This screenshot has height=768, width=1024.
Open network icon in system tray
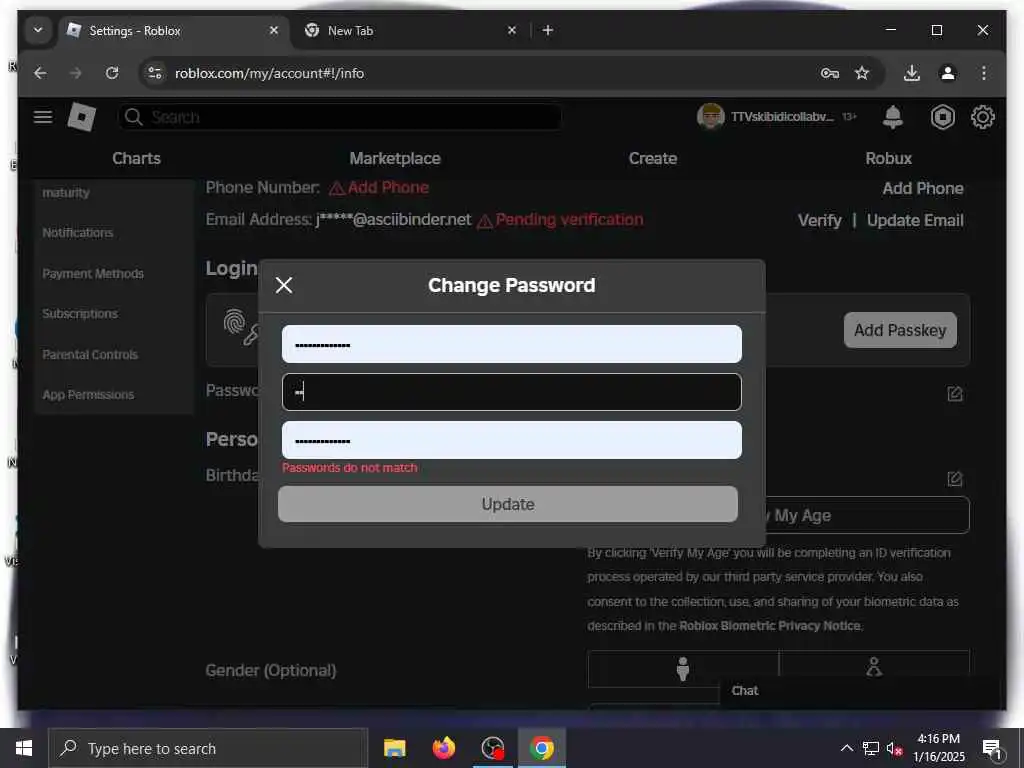[871, 748]
